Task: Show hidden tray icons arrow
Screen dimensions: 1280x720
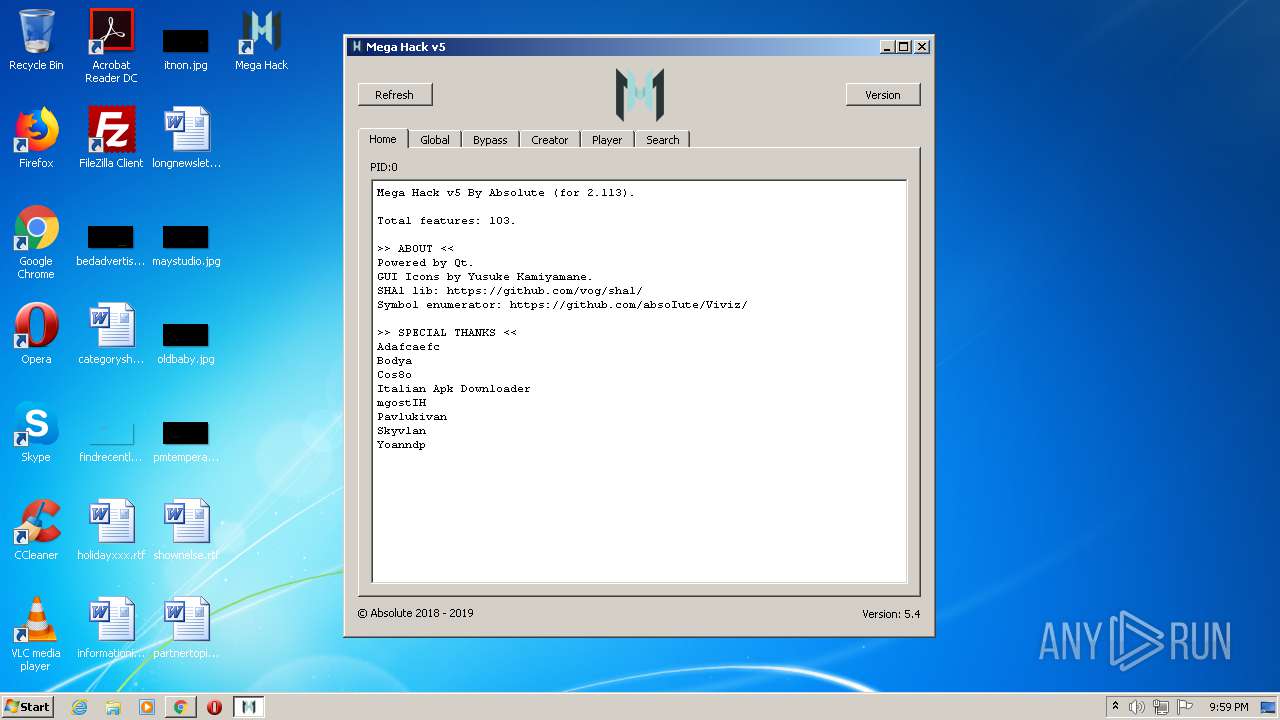Action: point(1115,707)
